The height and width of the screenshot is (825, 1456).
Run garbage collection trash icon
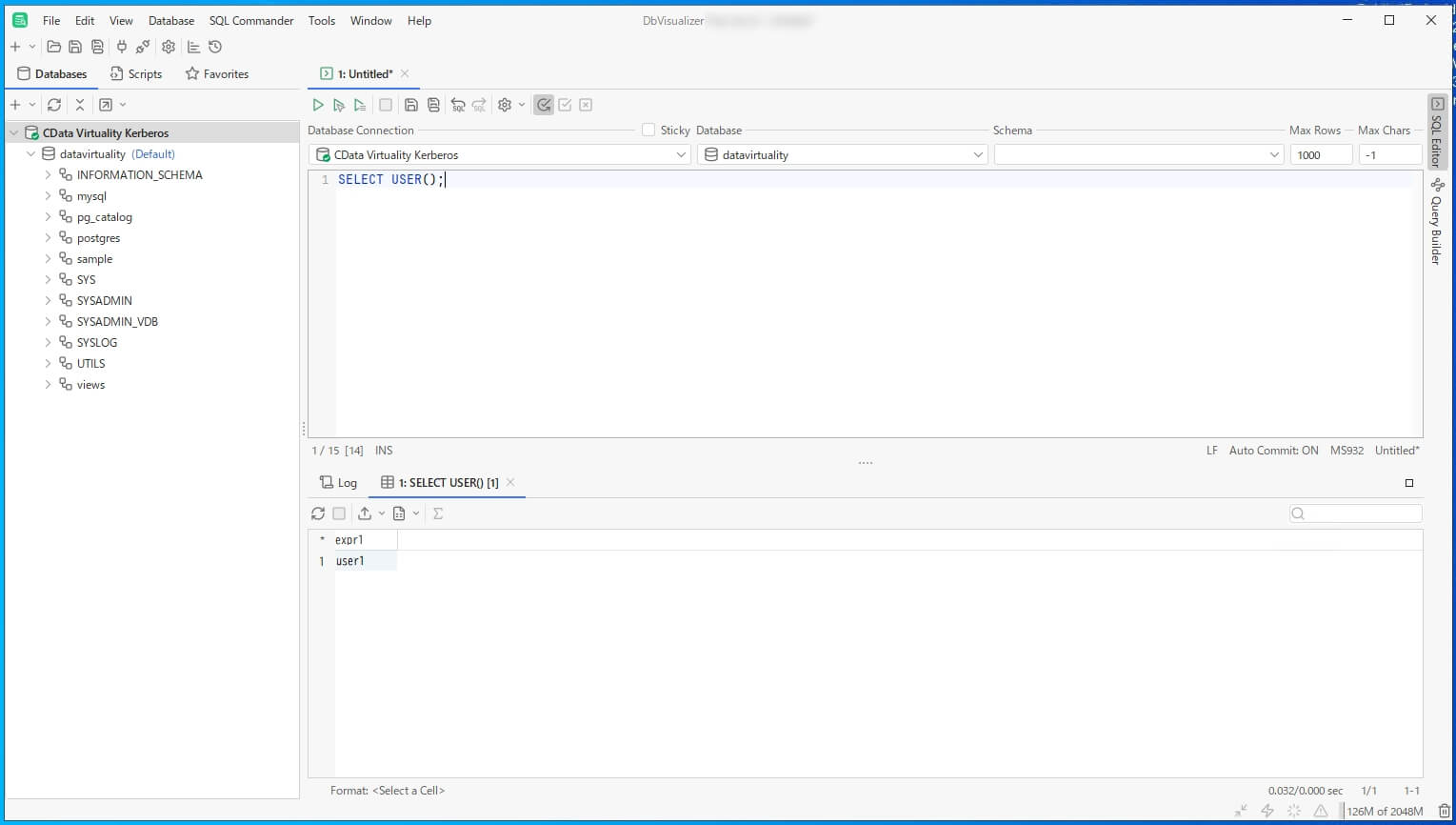(1444, 811)
